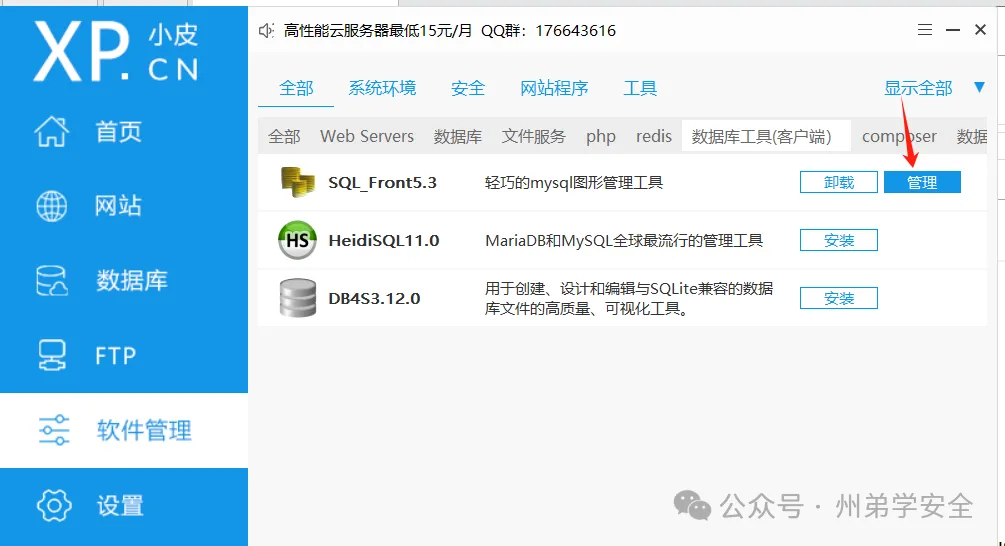Click the XP.CN logo
The height and width of the screenshot is (546, 1005).
[x=116, y=51]
